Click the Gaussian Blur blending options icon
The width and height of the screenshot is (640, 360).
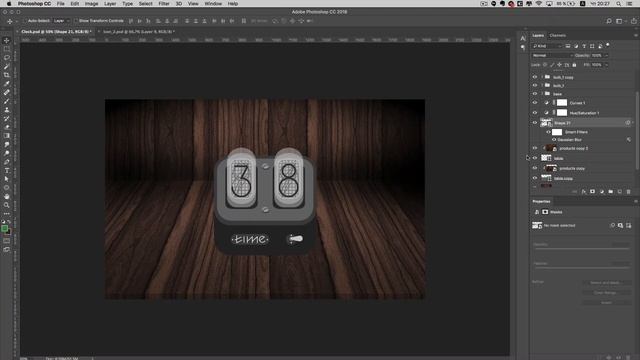point(629,140)
